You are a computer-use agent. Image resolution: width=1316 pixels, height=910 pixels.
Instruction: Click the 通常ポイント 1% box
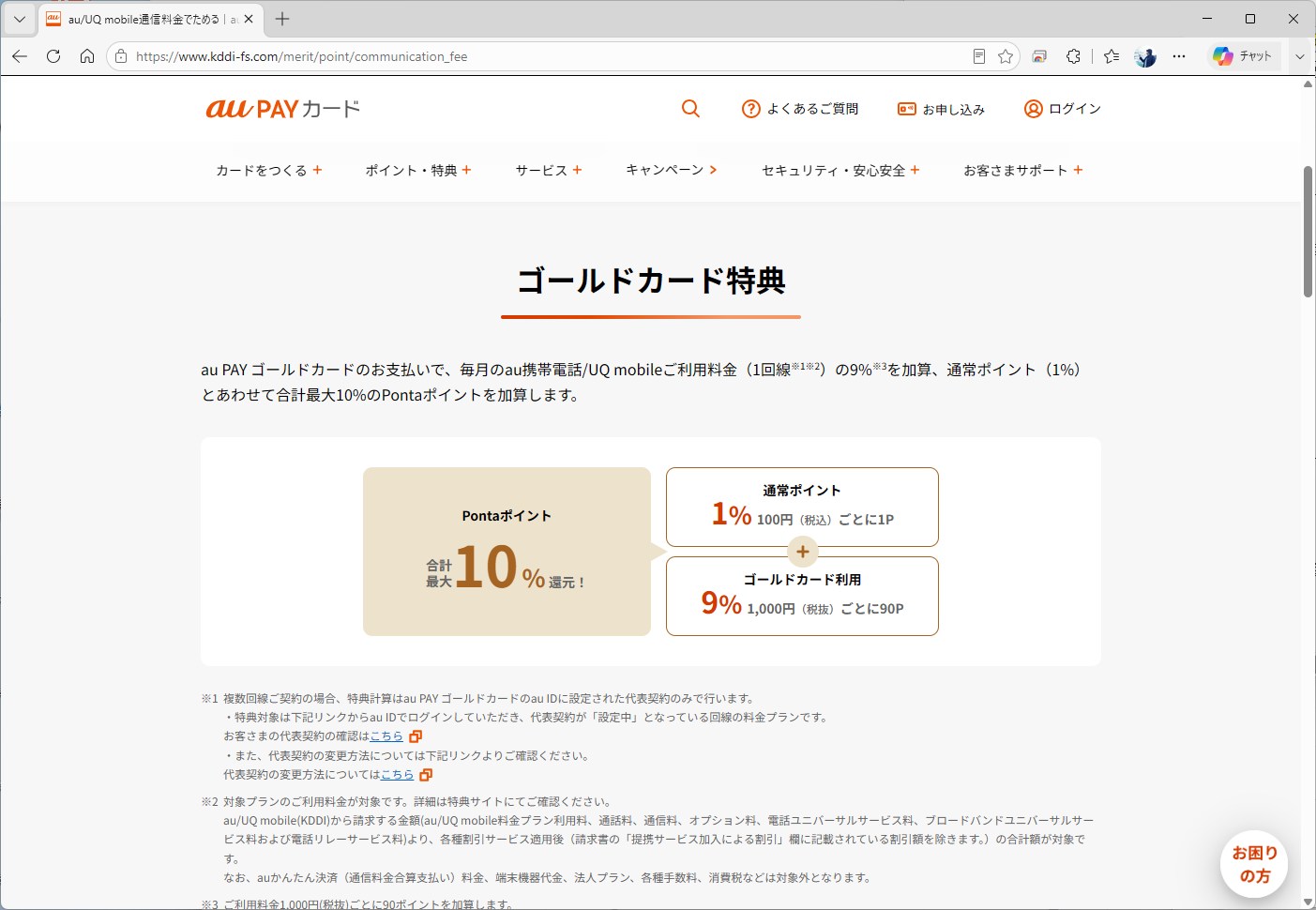pyautogui.click(x=802, y=507)
